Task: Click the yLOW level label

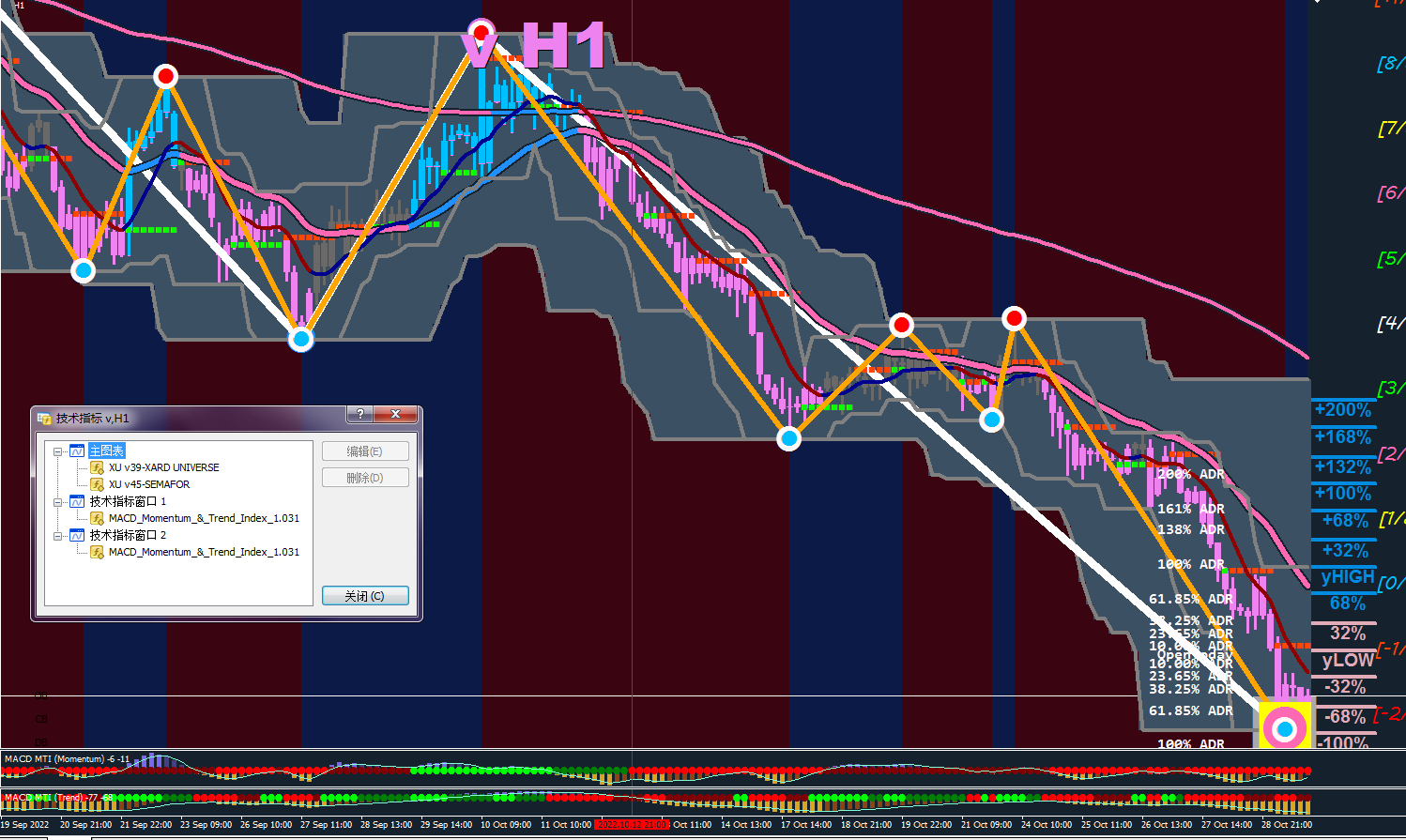Action: click(x=1348, y=660)
